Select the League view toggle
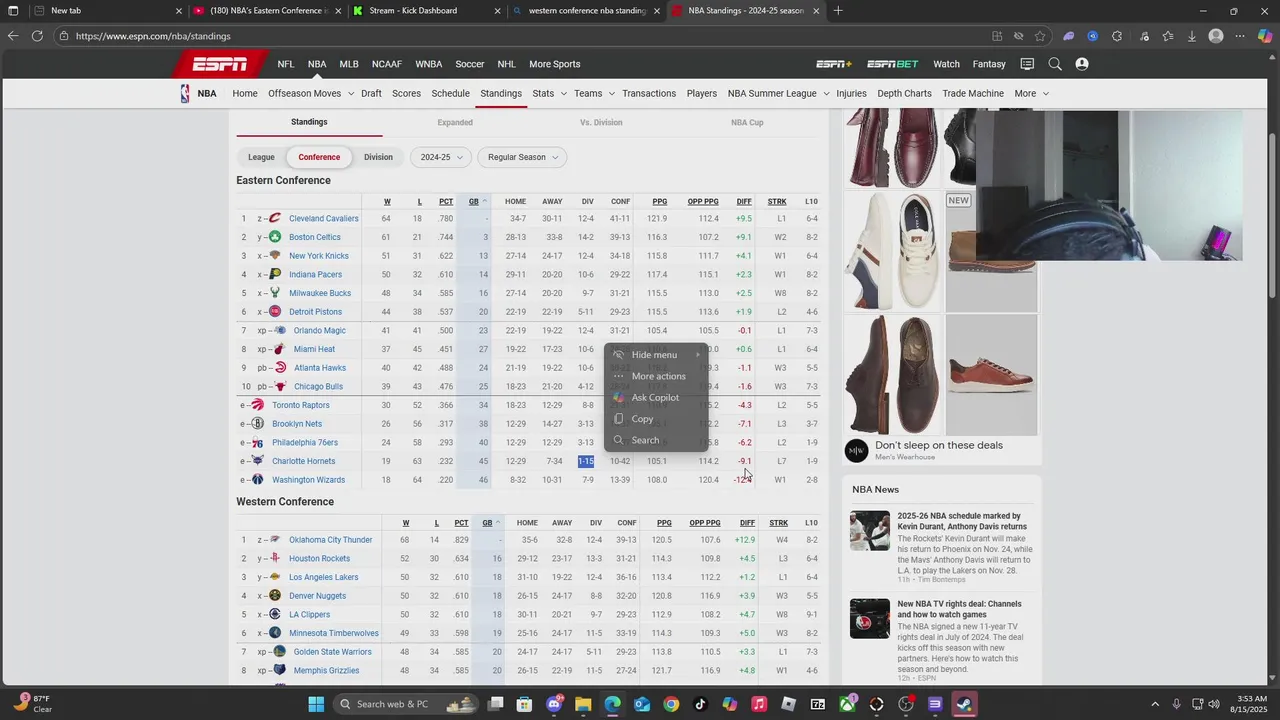The image size is (1280, 720). click(261, 157)
